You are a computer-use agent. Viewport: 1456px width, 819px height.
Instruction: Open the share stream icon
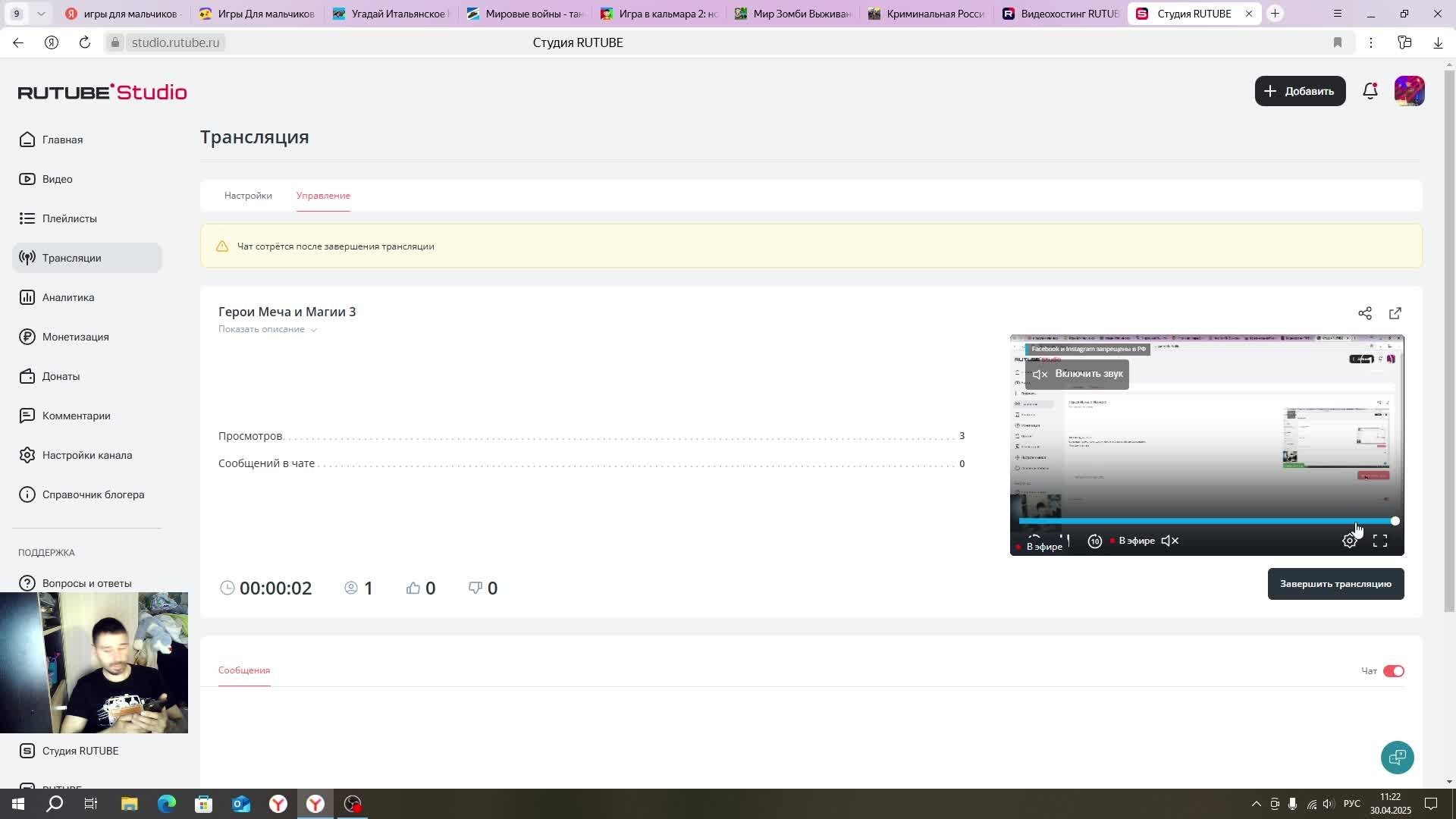[1364, 313]
